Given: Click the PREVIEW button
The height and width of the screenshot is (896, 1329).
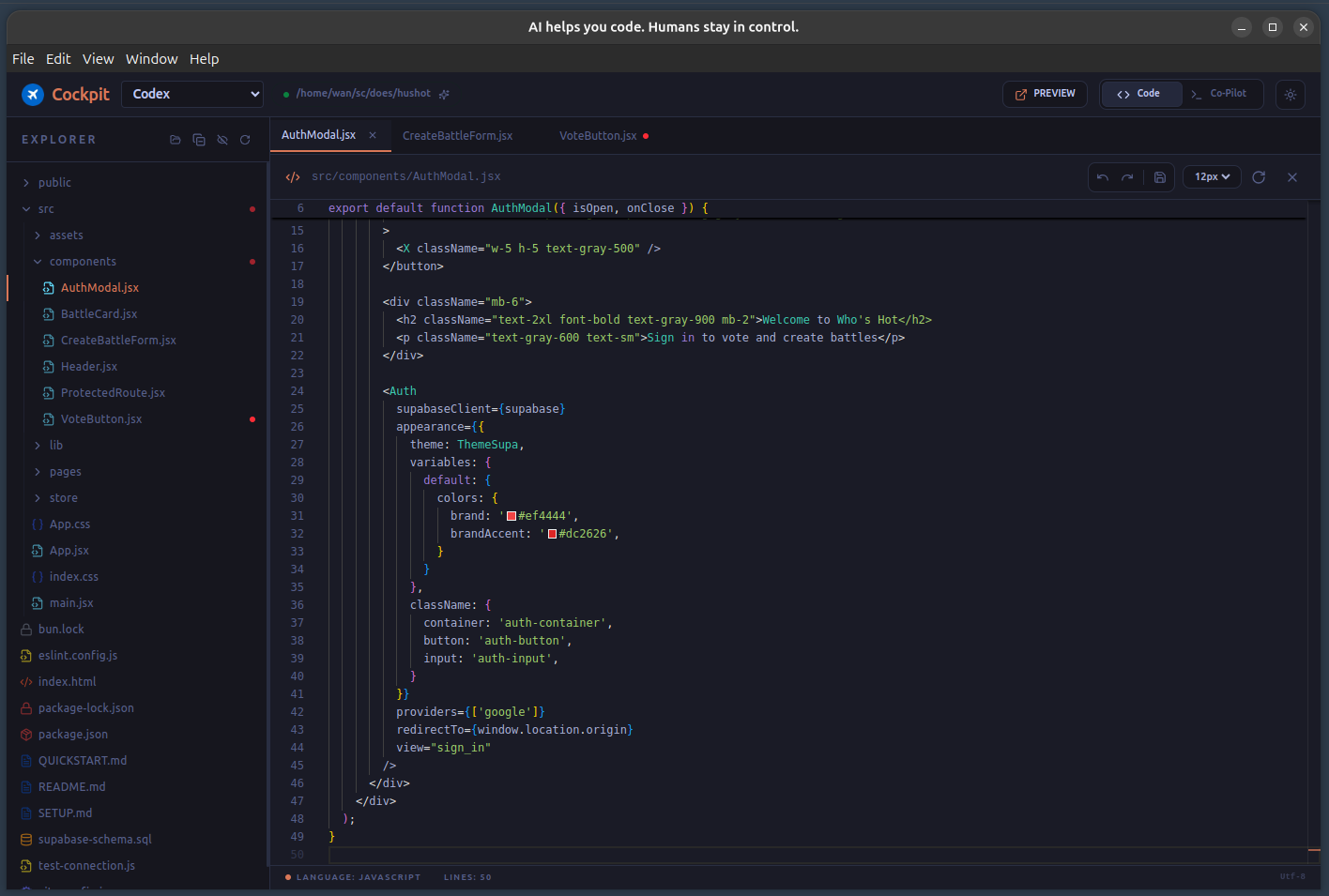Looking at the screenshot, I should (1045, 94).
